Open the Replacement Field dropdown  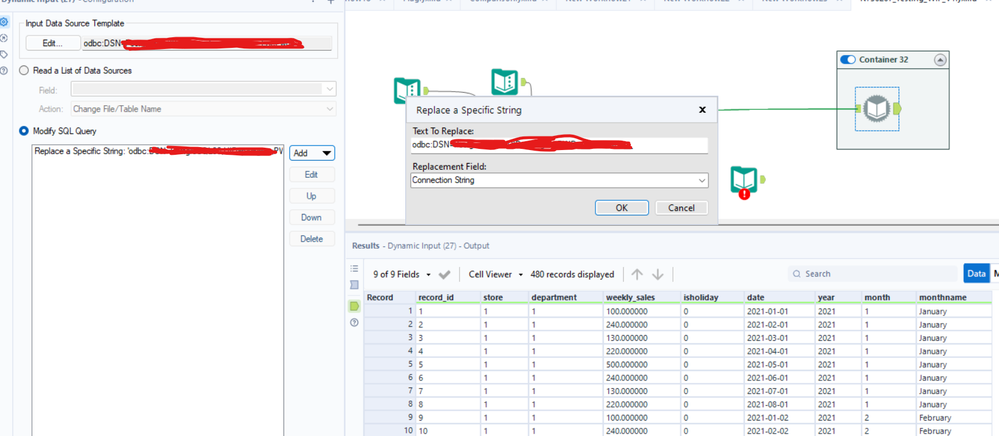559,180
